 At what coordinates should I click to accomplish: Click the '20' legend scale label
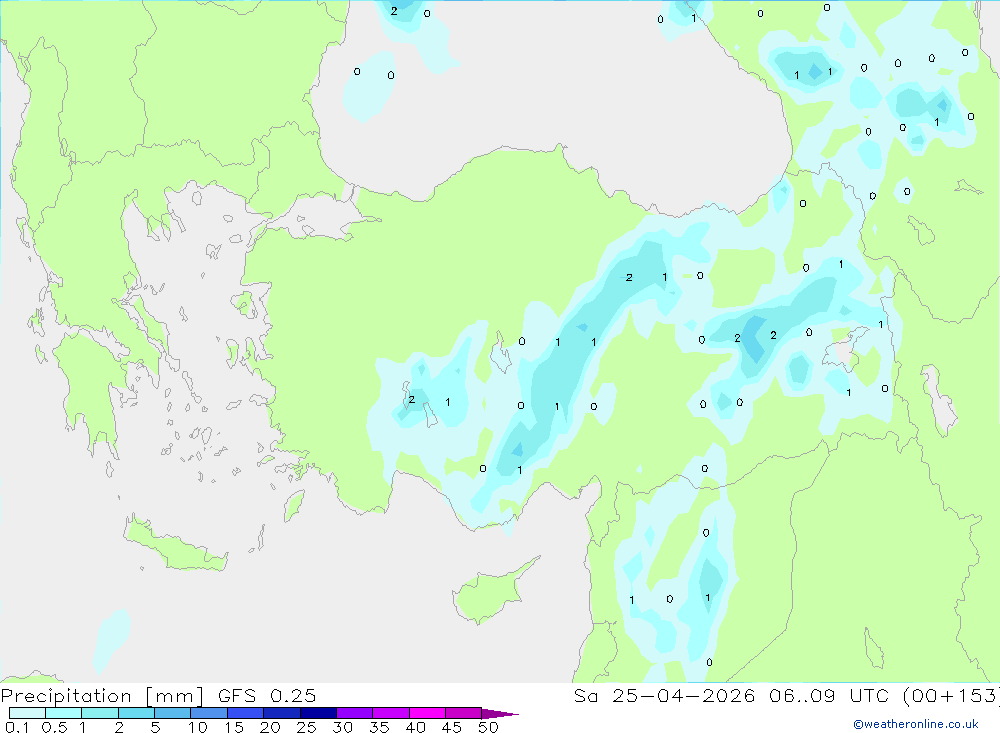pyautogui.click(x=270, y=727)
